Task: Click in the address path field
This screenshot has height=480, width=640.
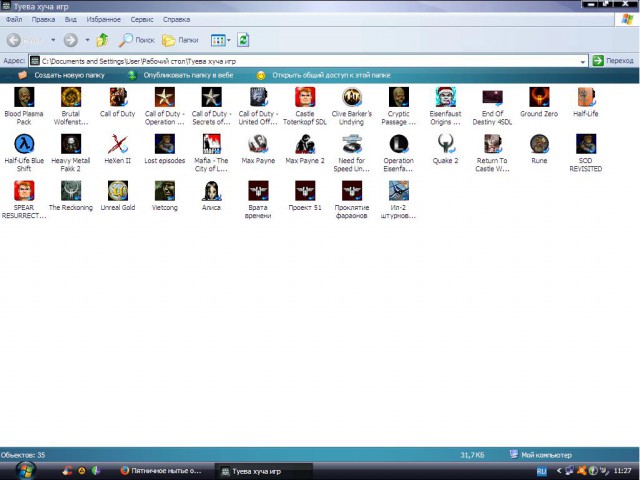Action: tap(308, 61)
